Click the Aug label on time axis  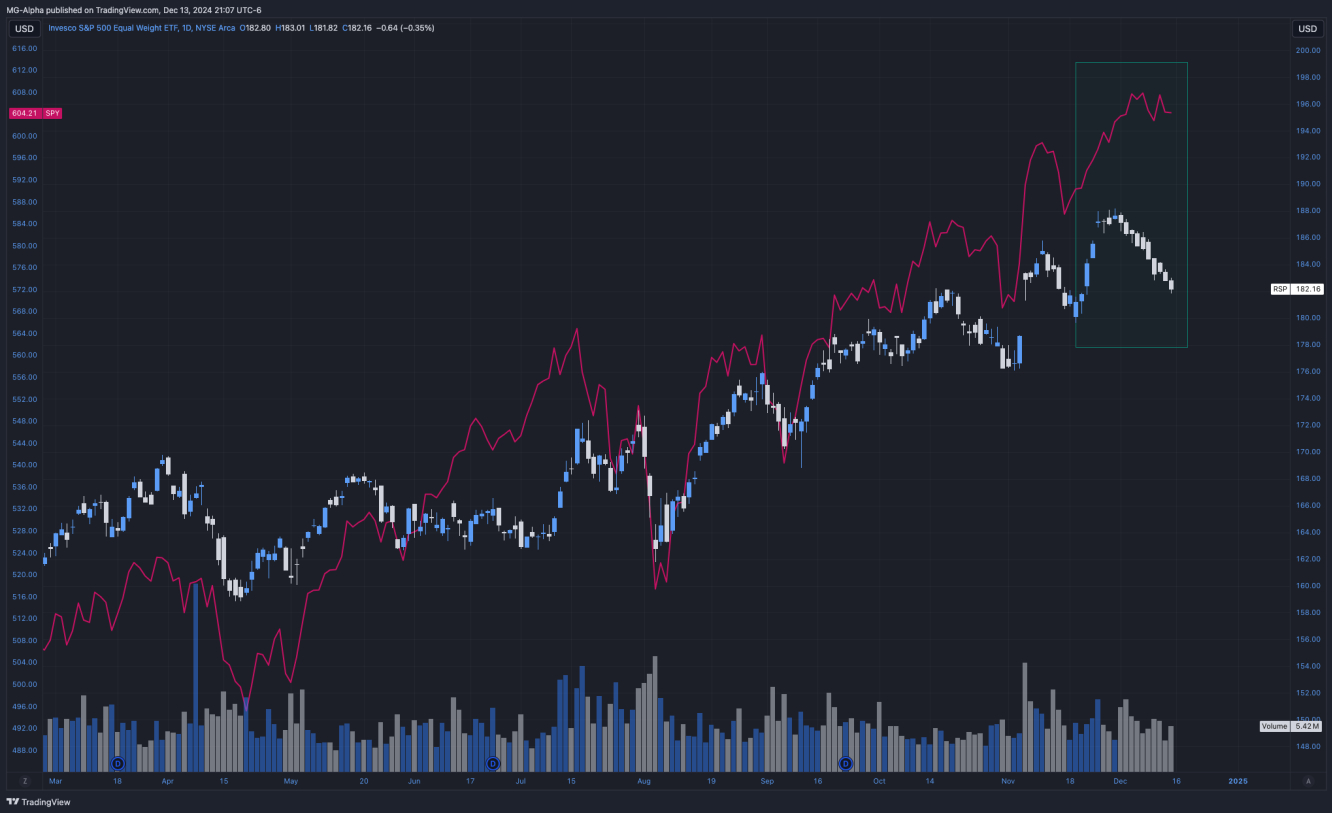click(x=644, y=780)
